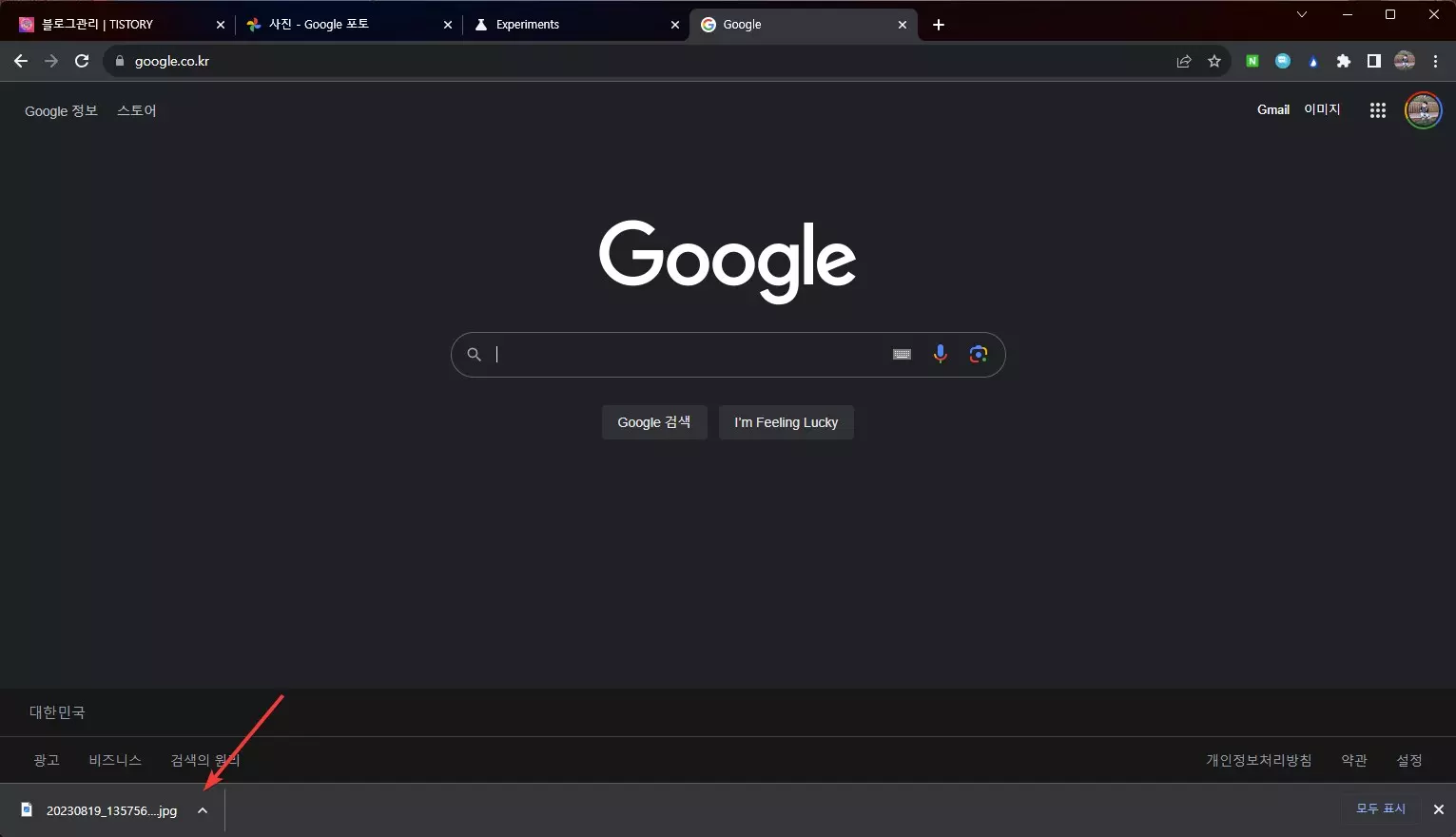Screen dimensions: 1456x837
Task: Open the 광고 footer link
Action: (47, 760)
